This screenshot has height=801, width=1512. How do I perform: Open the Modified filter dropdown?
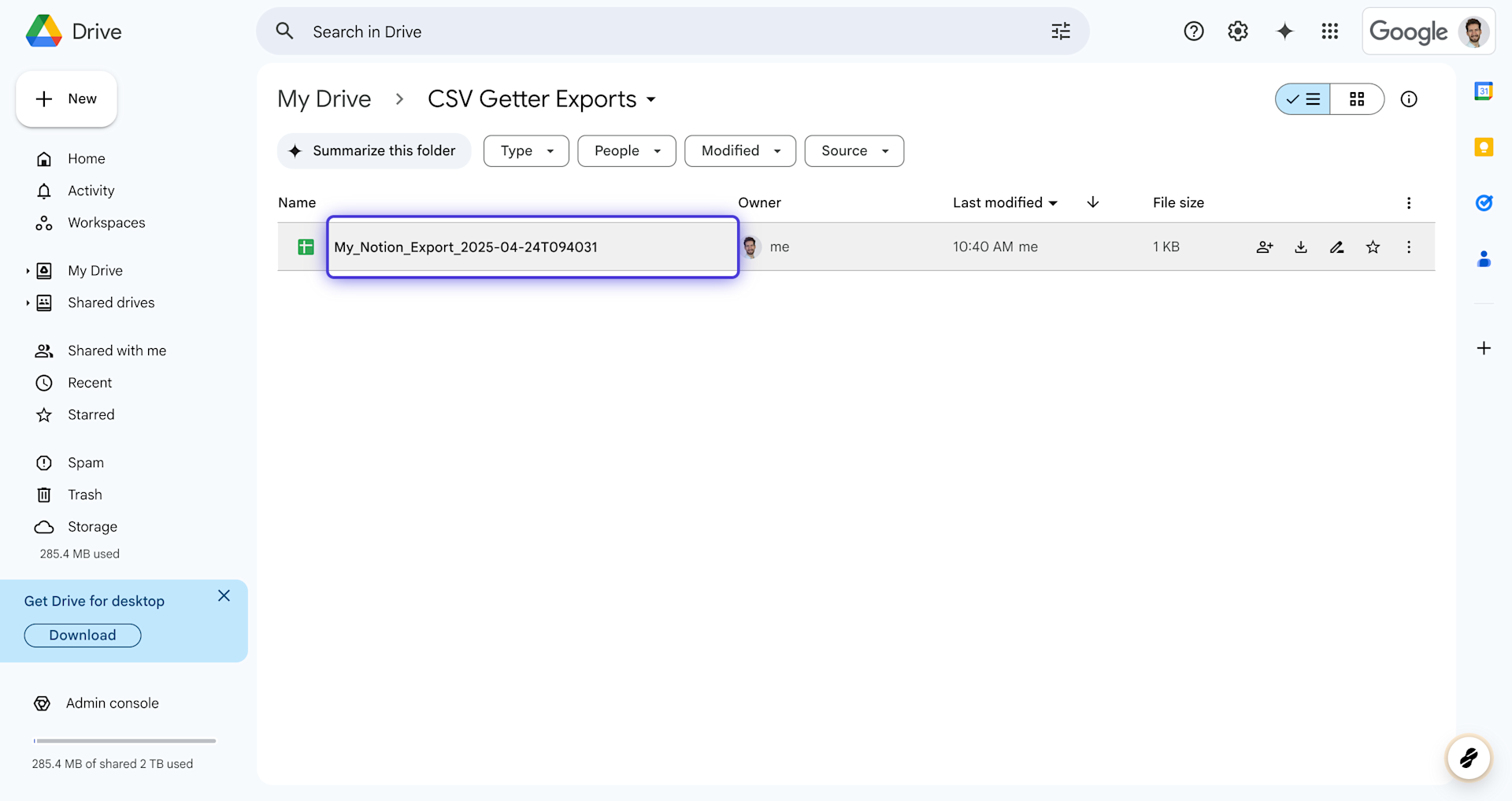click(x=739, y=150)
